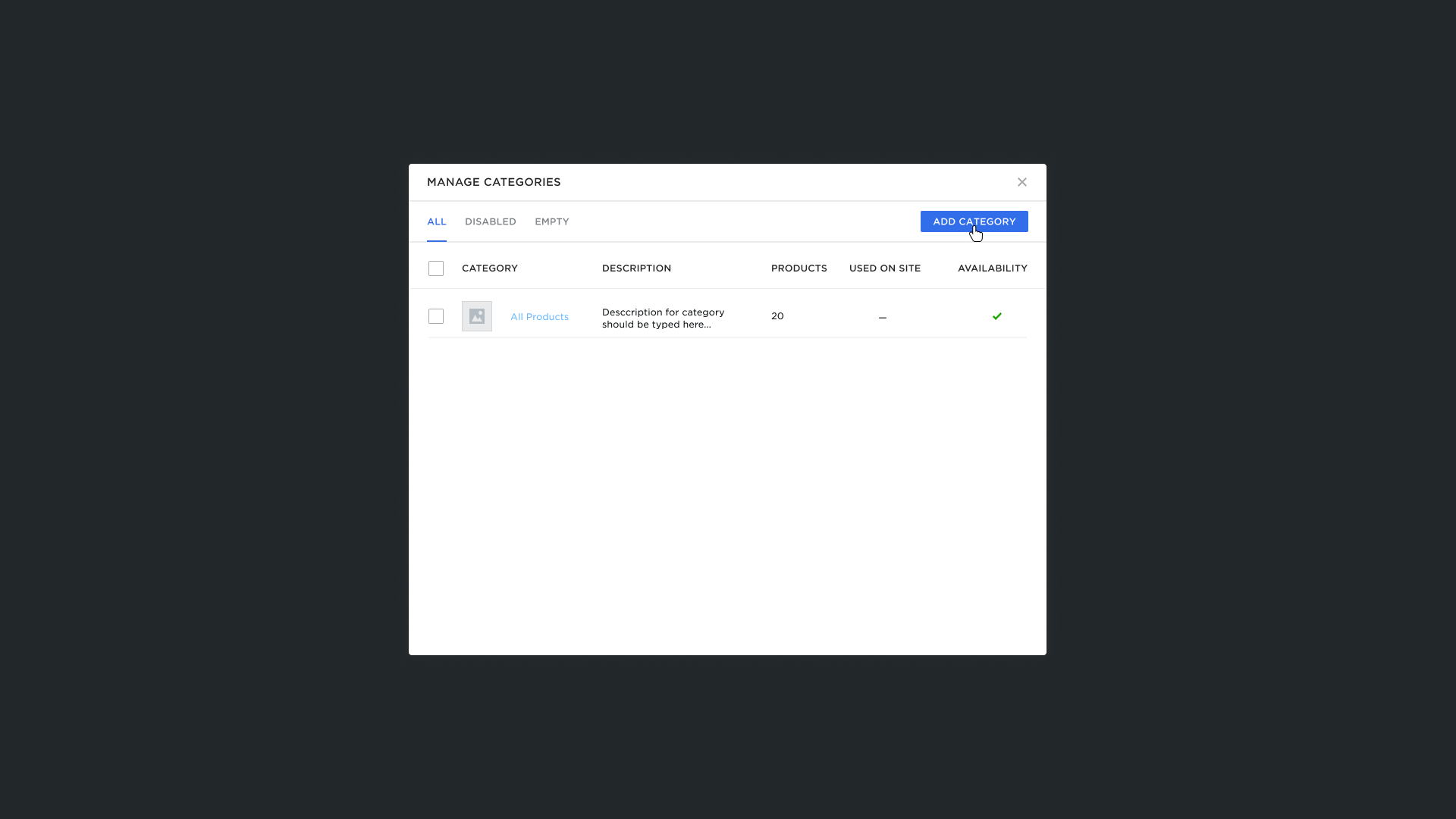Image resolution: width=1456 pixels, height=819 pixels.
Task: Switch to the Disabled tab
Action: click(490, 221)
